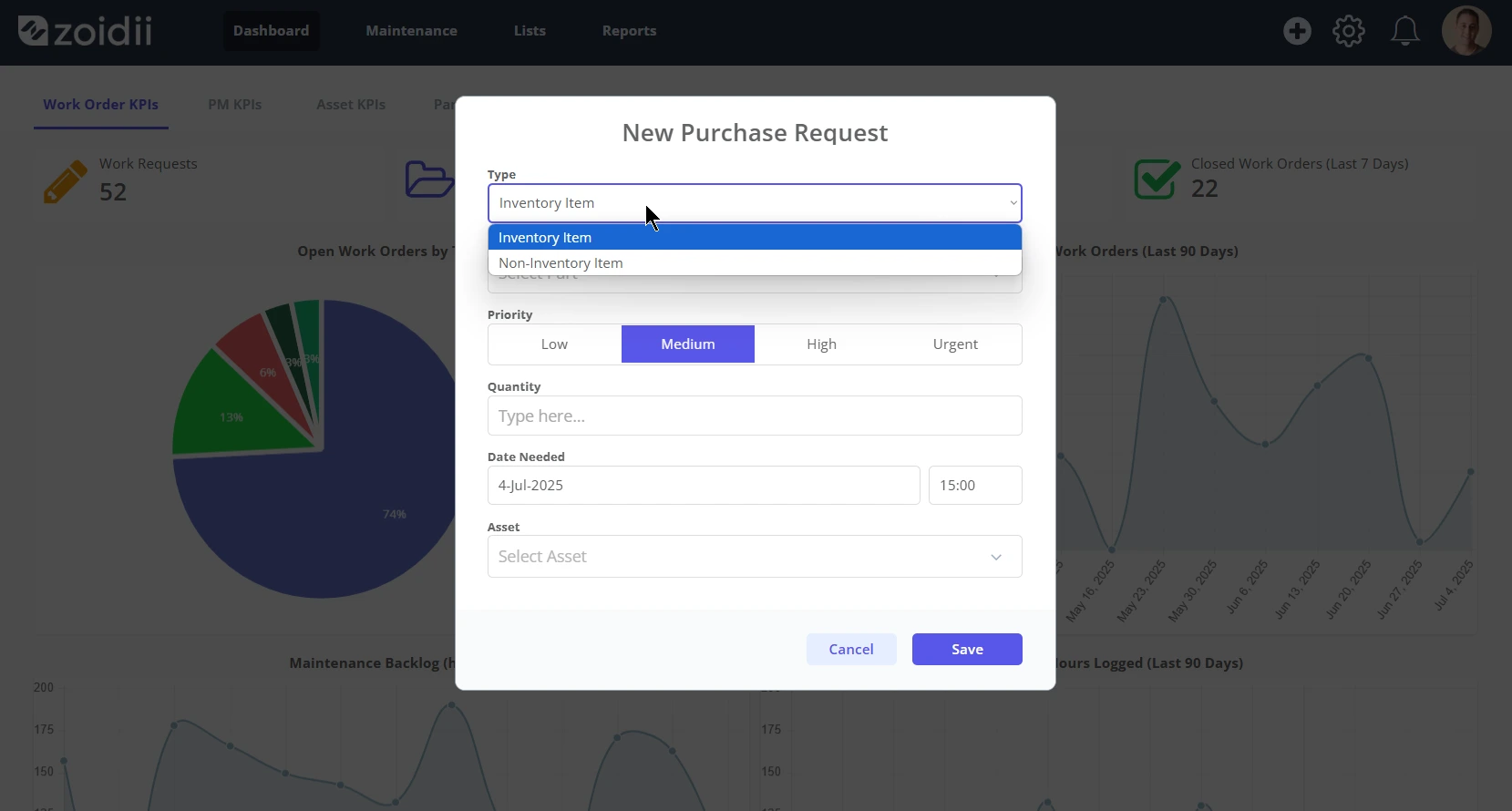The height and width of the screenshot is (811, 1512).
Task: Select Low priority
Action: (x=554, y=344)
